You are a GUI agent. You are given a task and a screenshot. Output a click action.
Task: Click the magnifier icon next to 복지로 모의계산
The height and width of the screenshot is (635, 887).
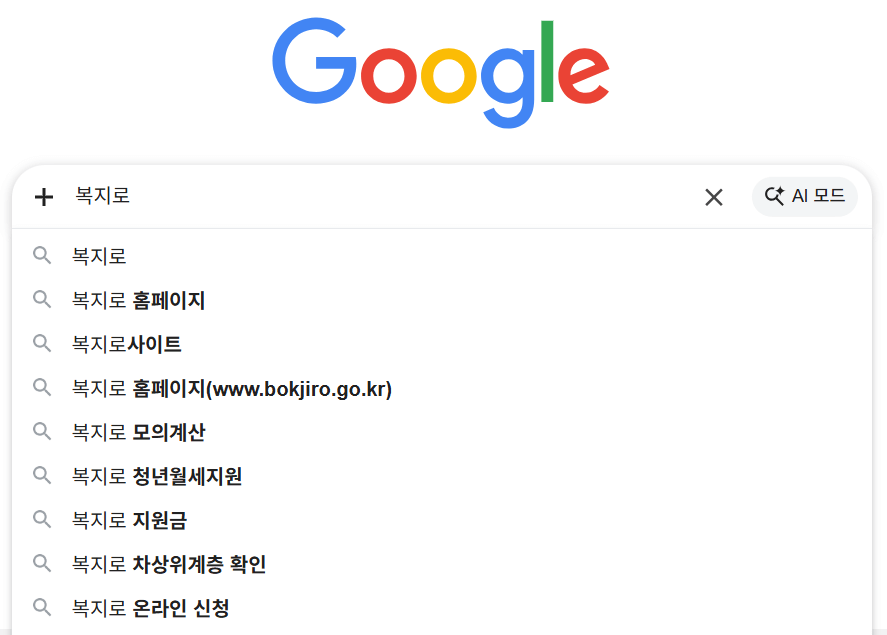[42, 431]
